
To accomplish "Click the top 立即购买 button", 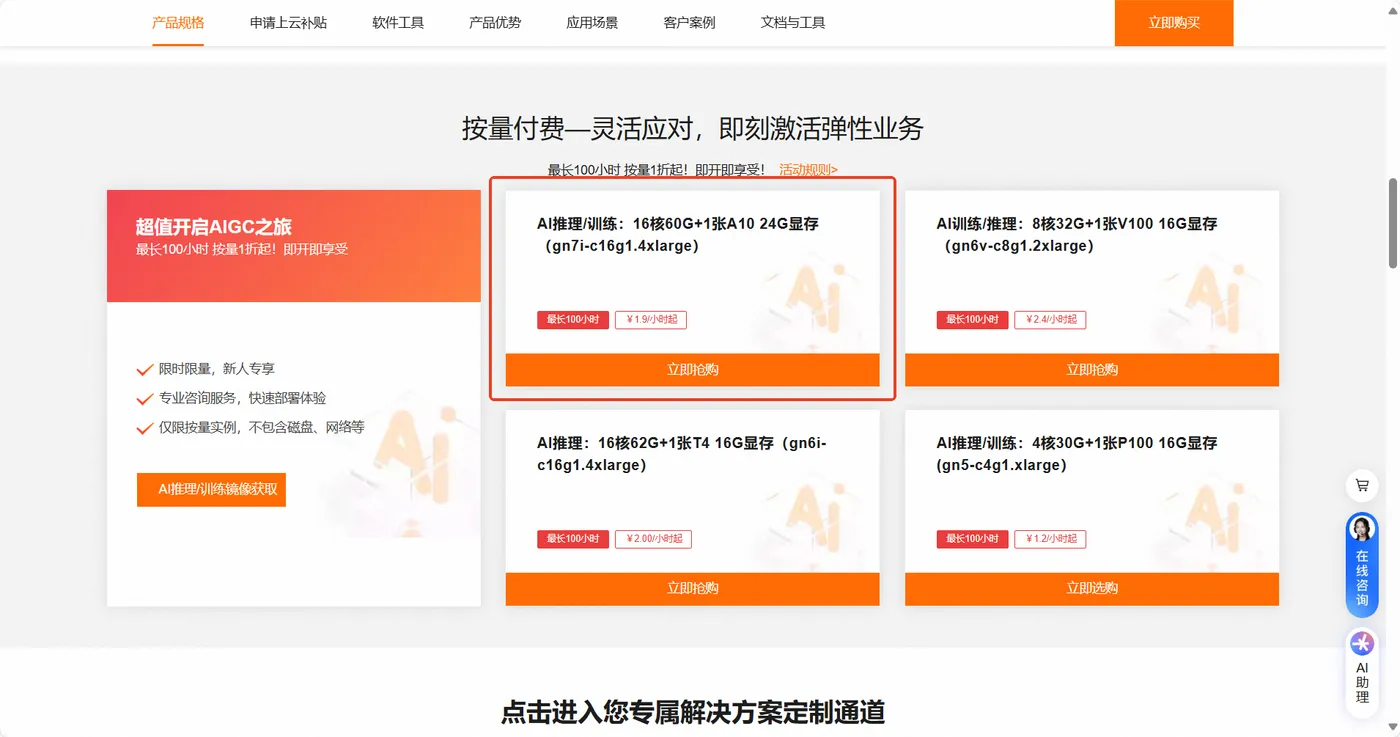I will 1174,23.
